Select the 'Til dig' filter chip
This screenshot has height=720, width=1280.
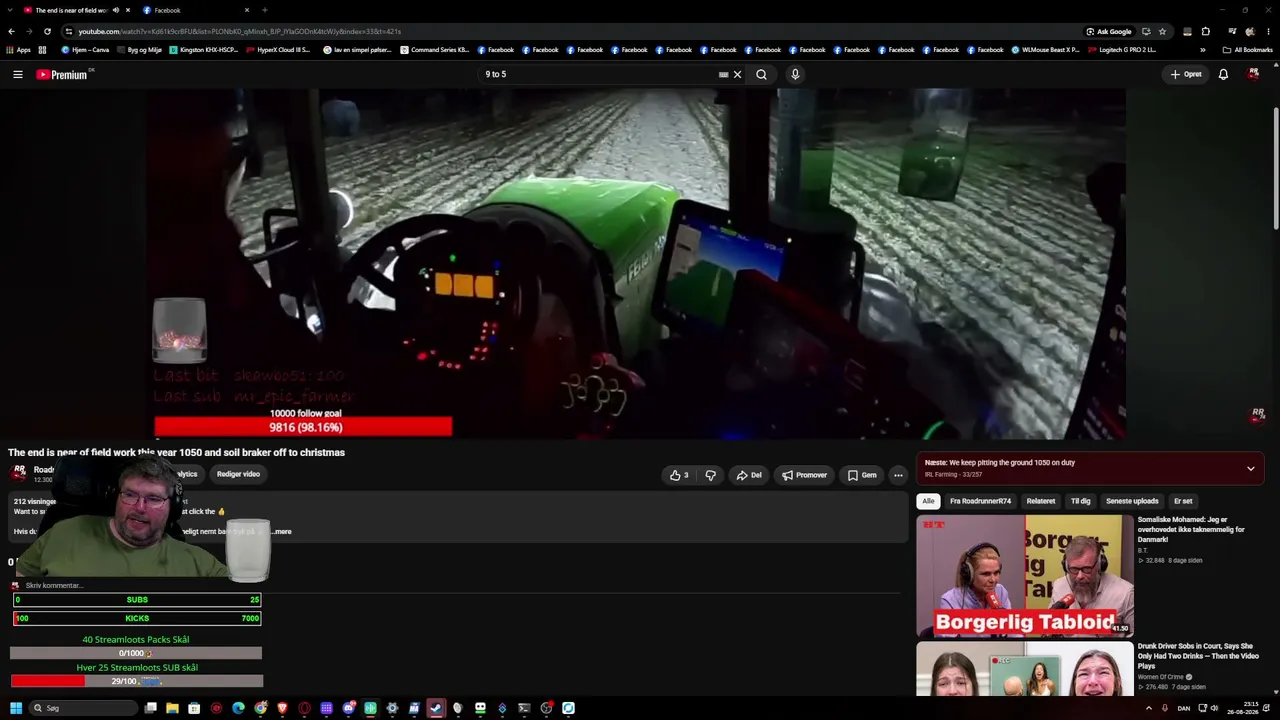[x=1081, y=501]
